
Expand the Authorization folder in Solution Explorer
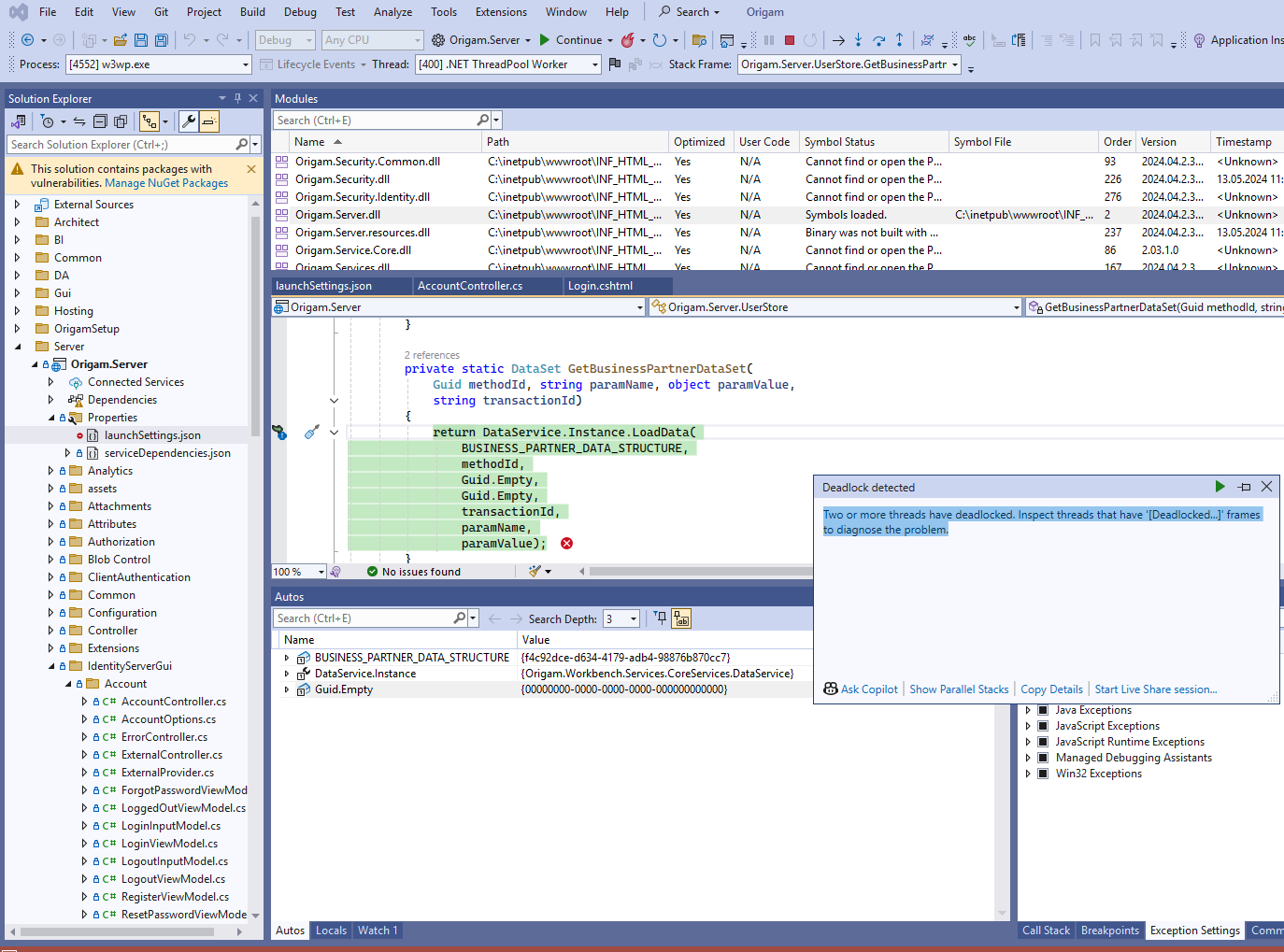tap(50, 542)
